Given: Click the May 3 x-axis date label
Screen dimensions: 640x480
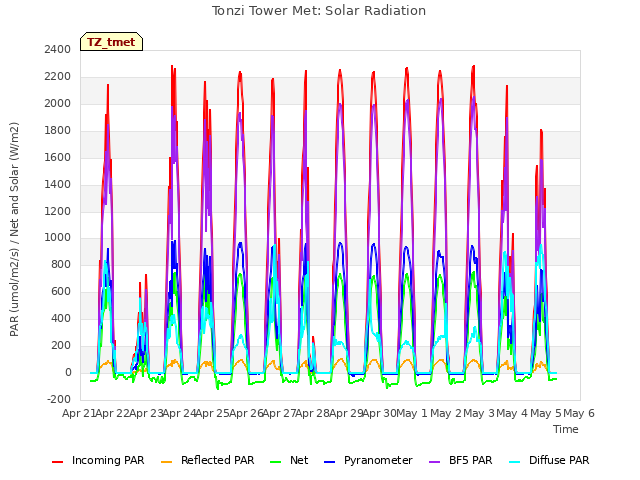Looking at the screenshot, I should coord(478,413).
